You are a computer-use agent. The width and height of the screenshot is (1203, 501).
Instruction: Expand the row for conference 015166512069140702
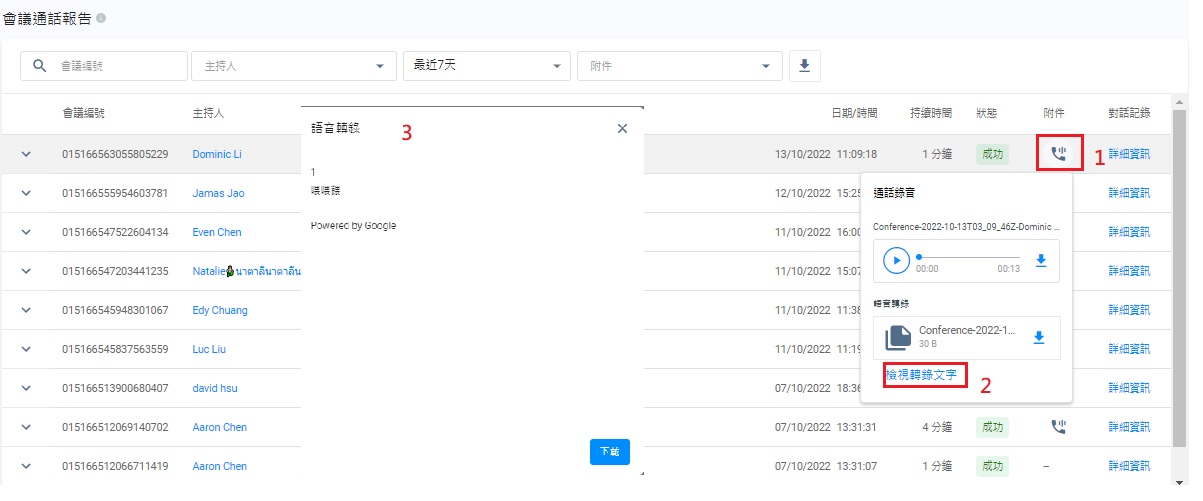27,427
